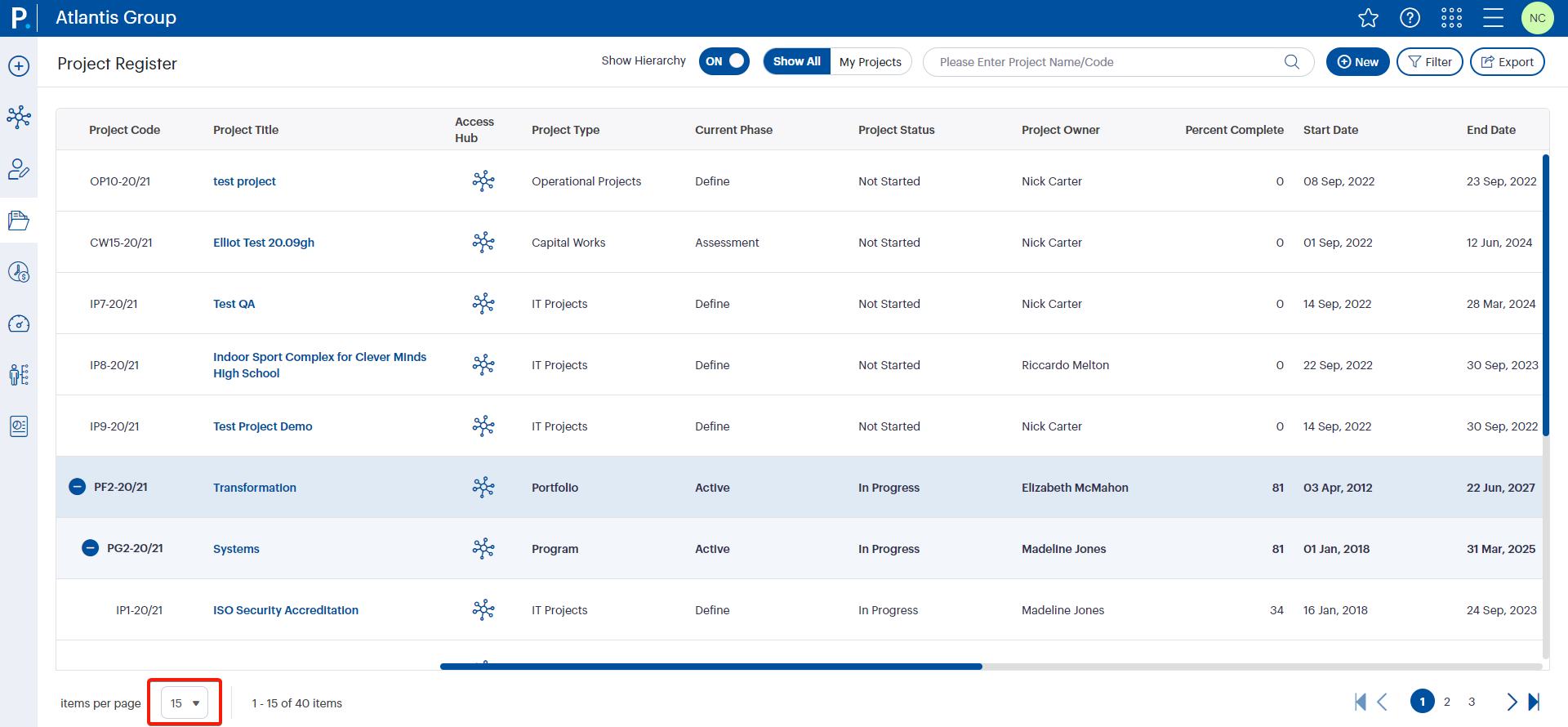Open the hamburger menu in header
The image size is (1568, 727).
pos(1494,18)
